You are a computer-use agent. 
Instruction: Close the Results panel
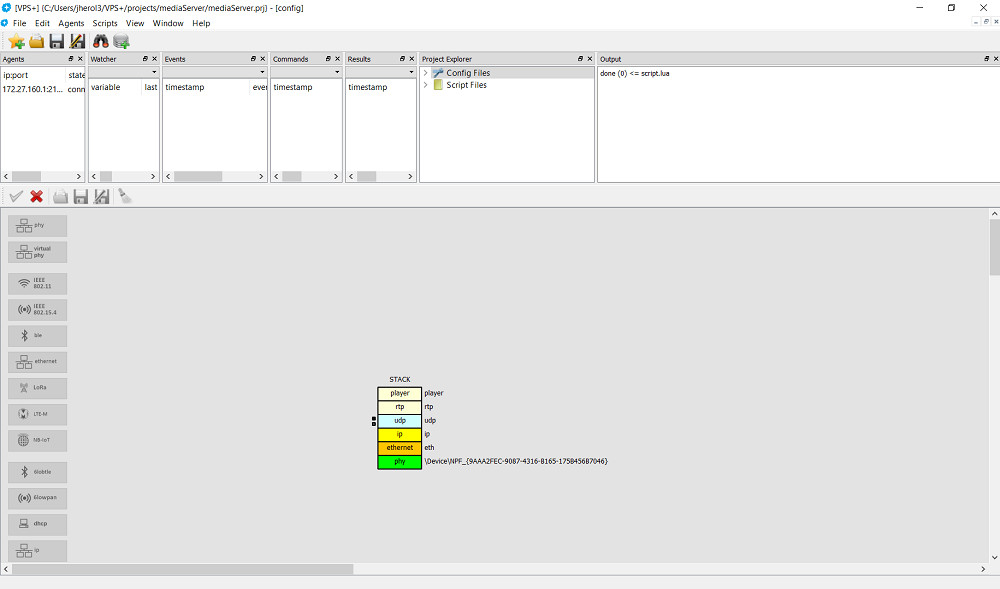point(411,59)
